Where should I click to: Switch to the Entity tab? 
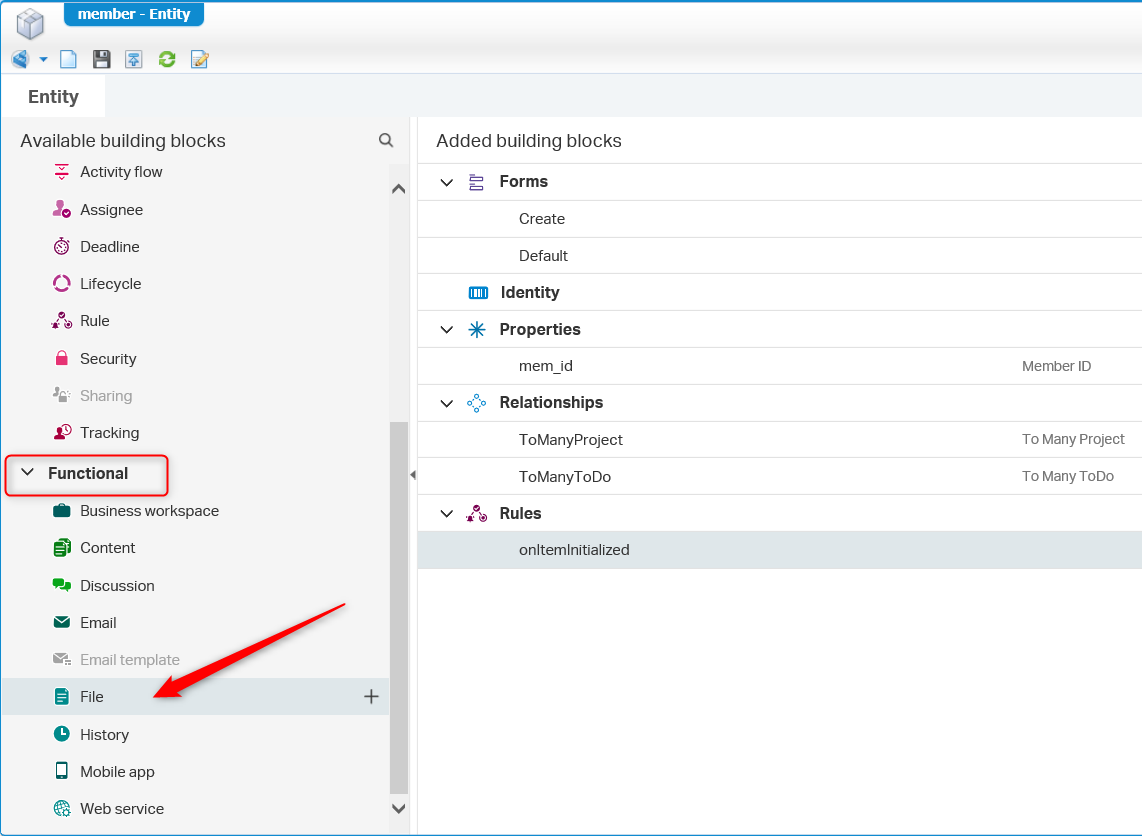point(53,97)
